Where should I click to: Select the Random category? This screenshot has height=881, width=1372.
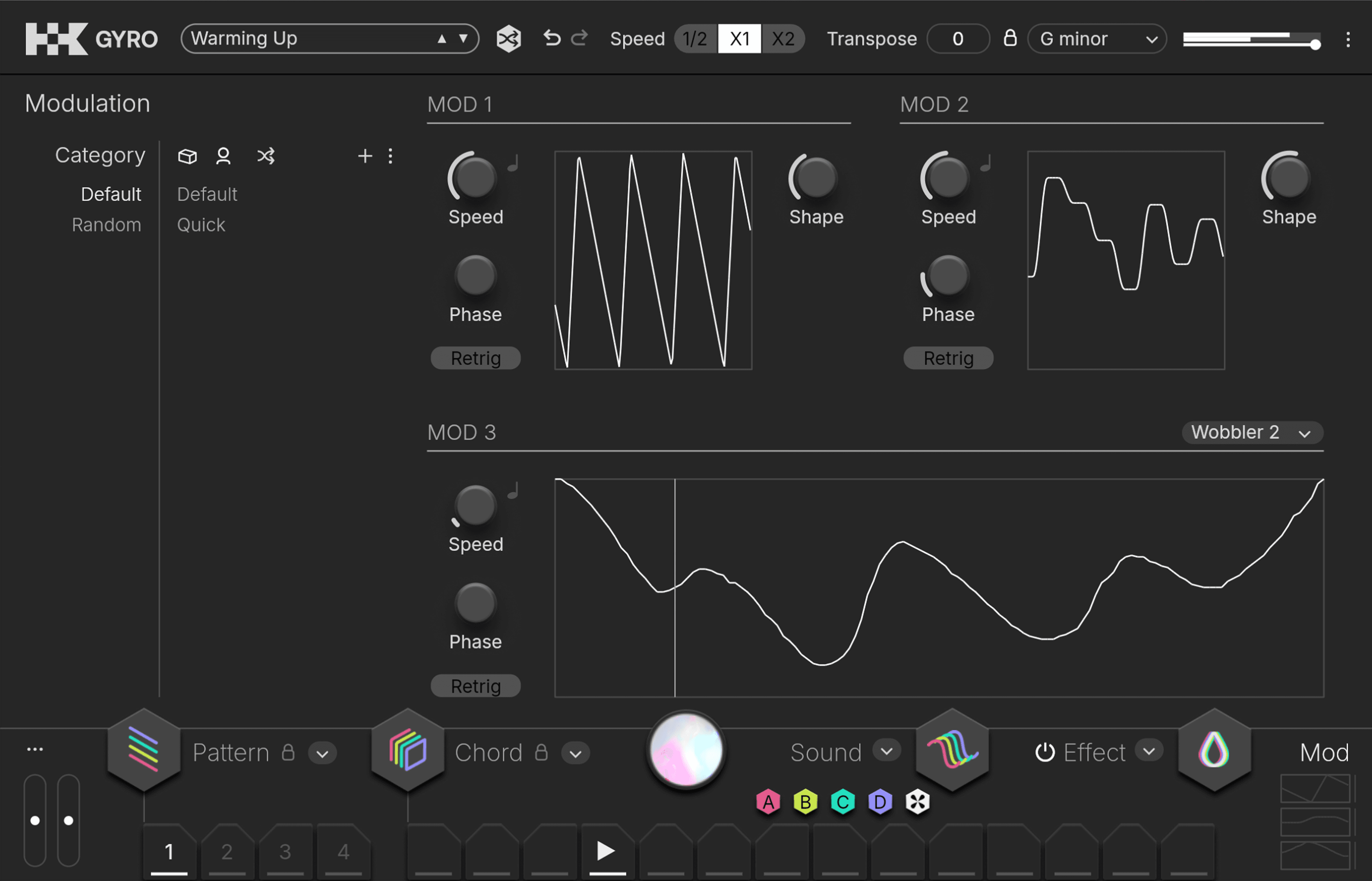coord(106,225)
